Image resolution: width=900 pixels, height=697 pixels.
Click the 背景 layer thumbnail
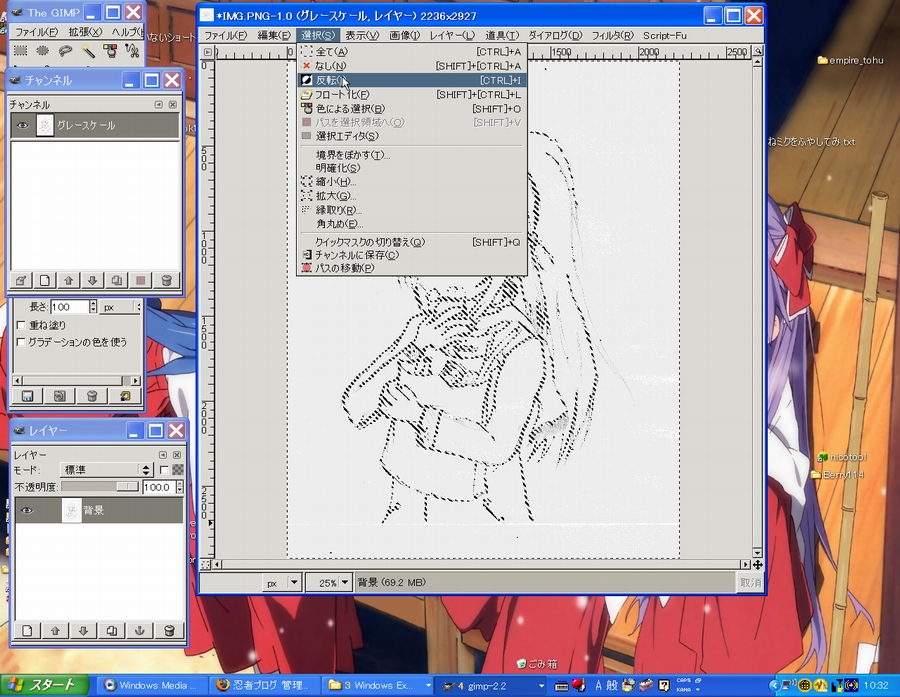71,510
